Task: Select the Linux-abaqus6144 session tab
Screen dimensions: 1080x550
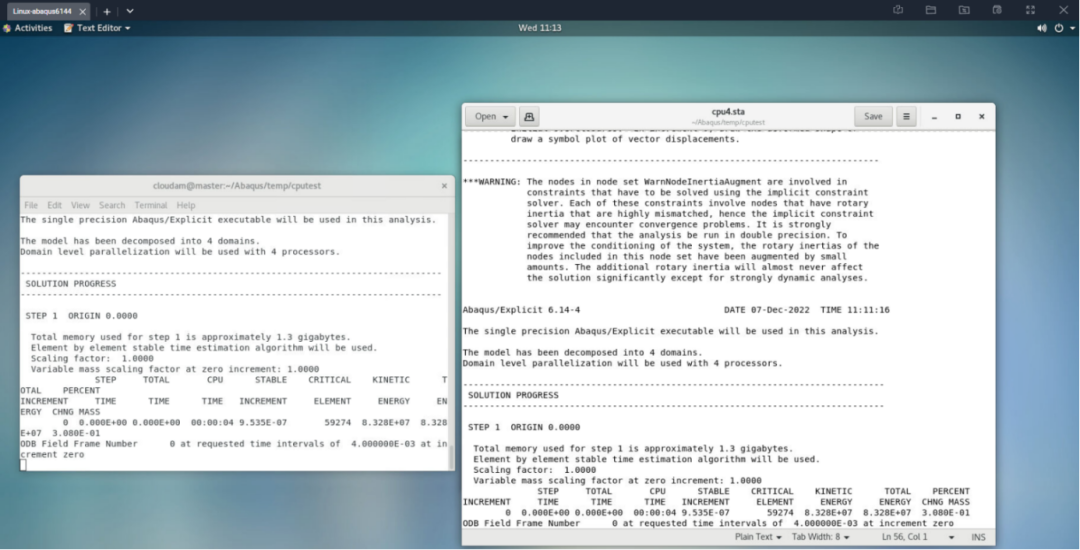Action: [48, 11]
